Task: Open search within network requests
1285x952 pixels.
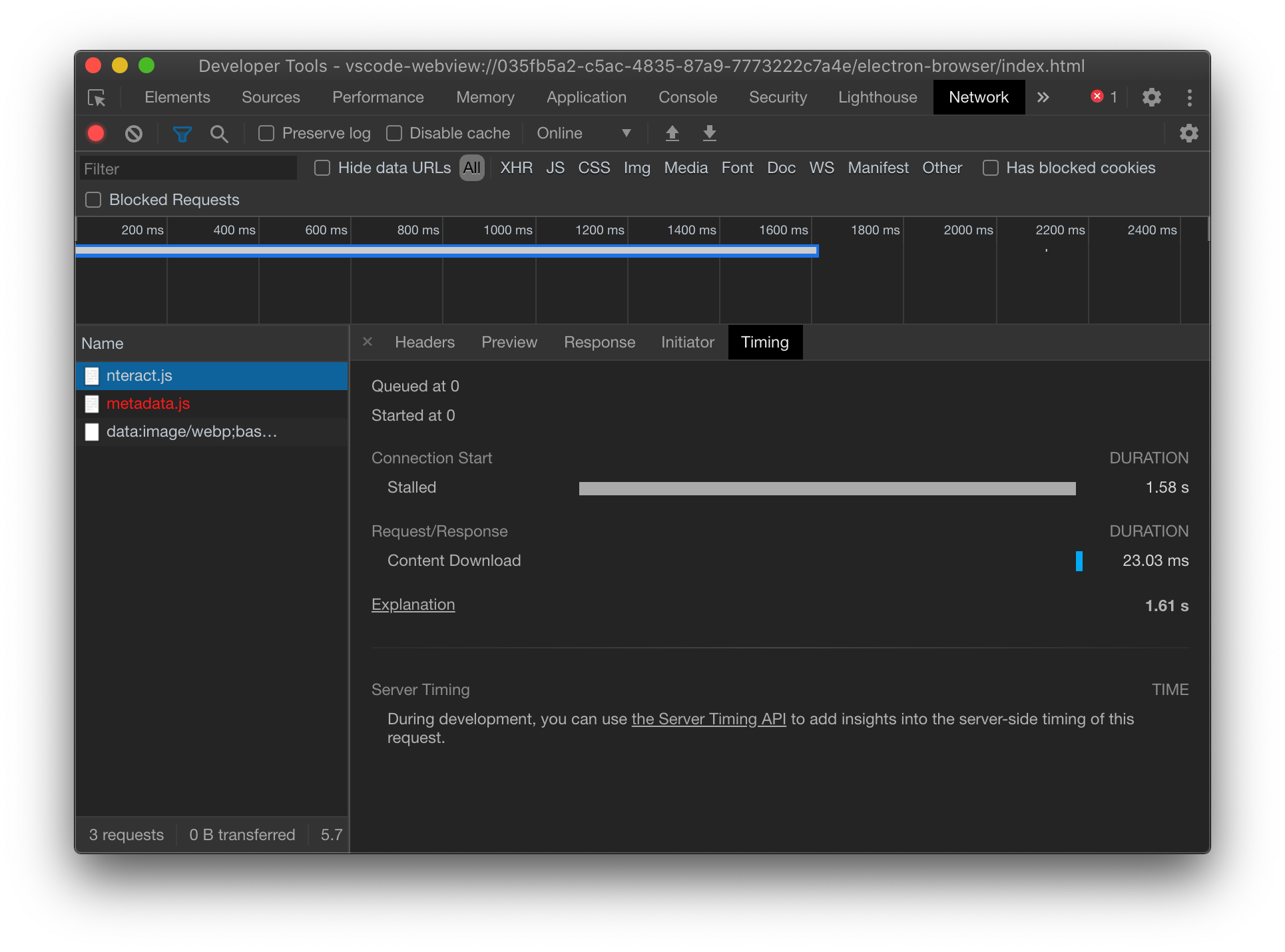Action: tap(220, 134)
